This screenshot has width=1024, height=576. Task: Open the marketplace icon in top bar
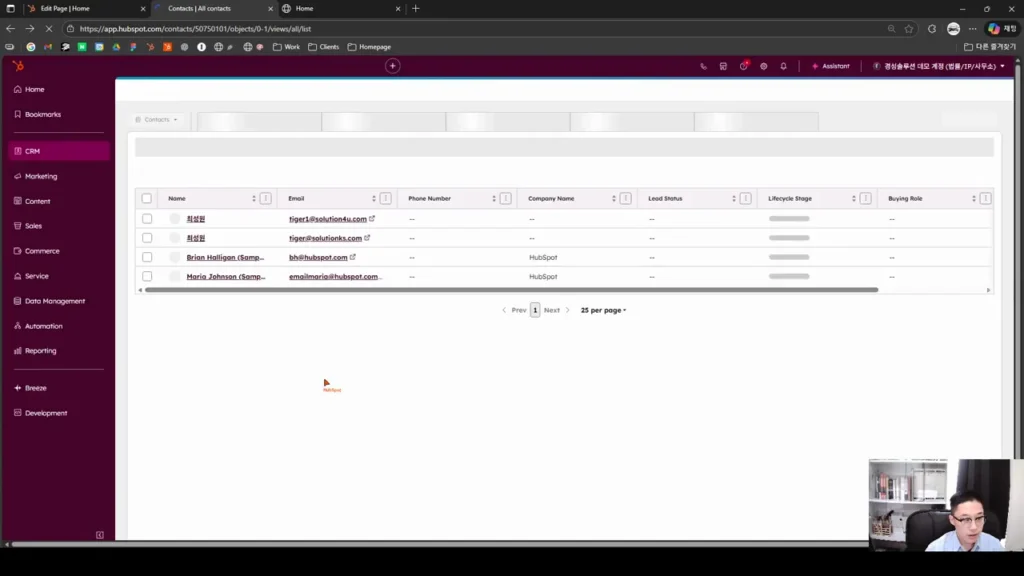click(723, 67)
